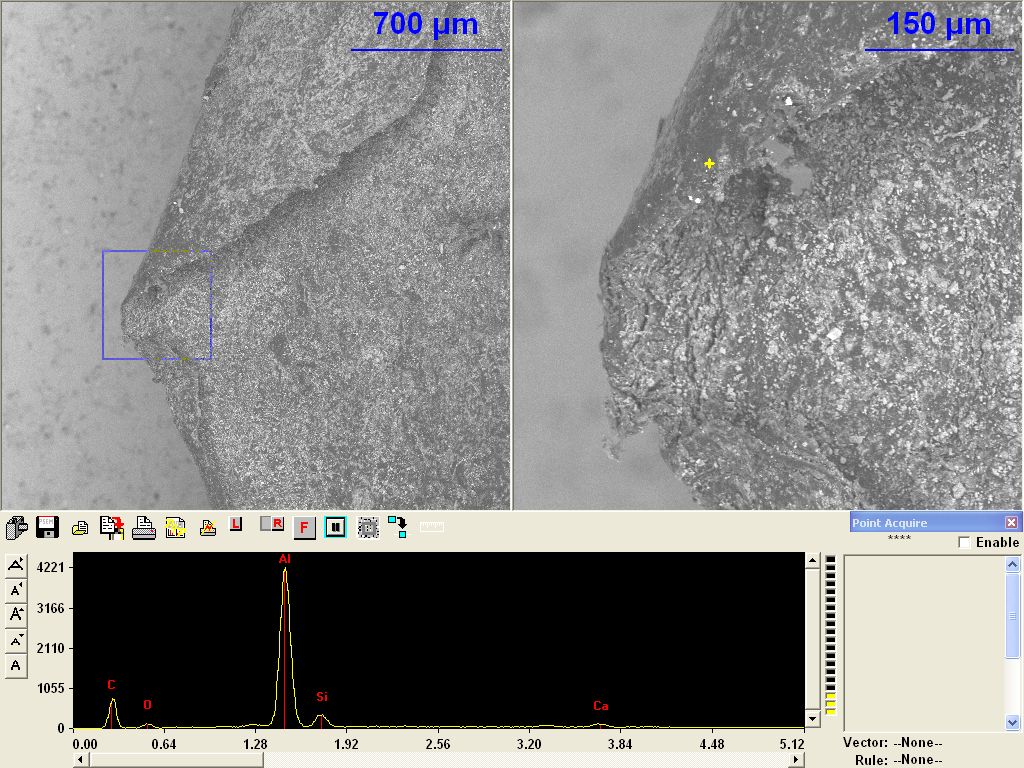Click the report with red star icon
The width and height of the screenshot is (1024, 768).
pyautogui.click(x=112, y=527)
